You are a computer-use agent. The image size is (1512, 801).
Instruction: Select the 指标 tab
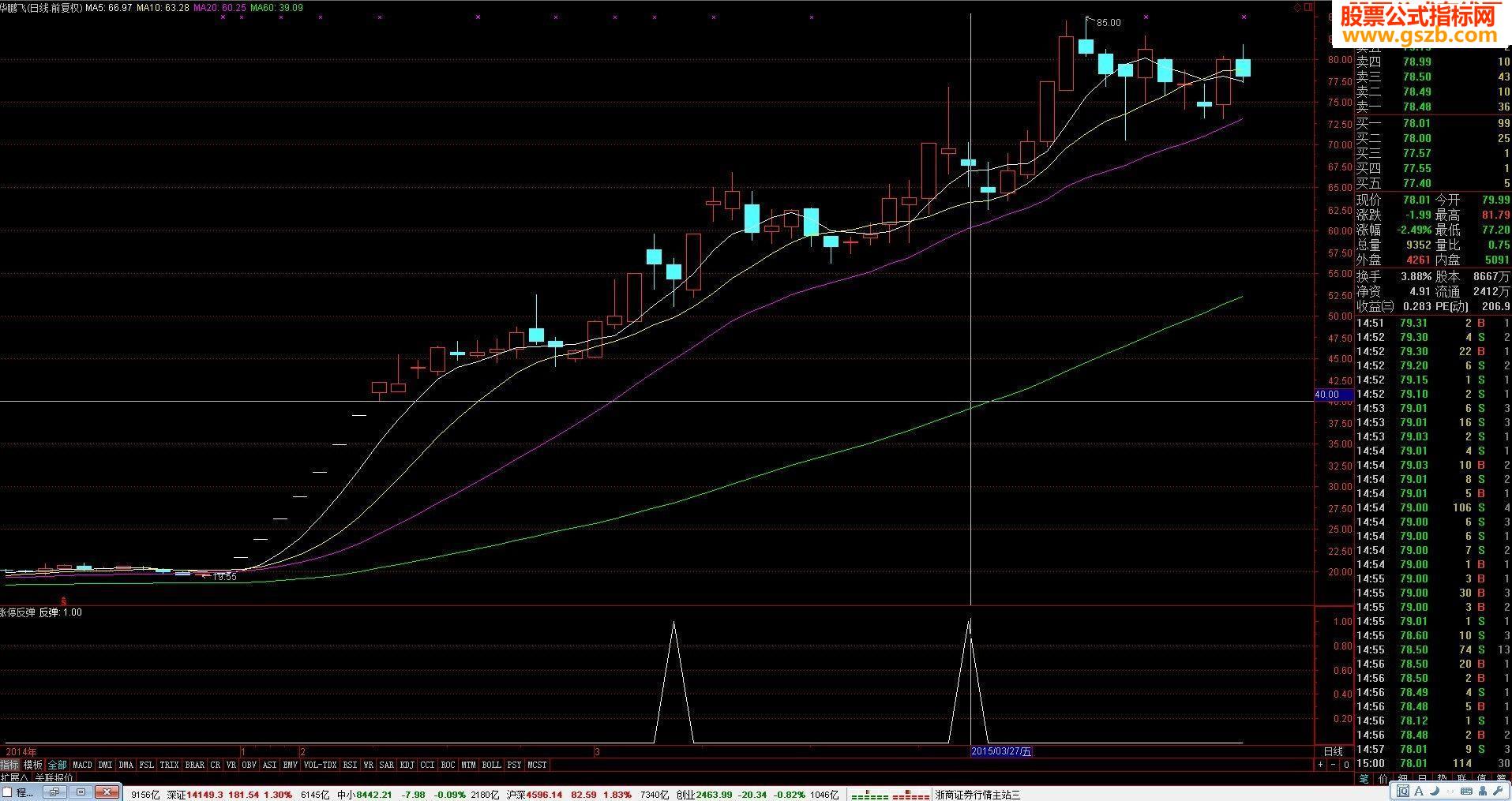9,765
